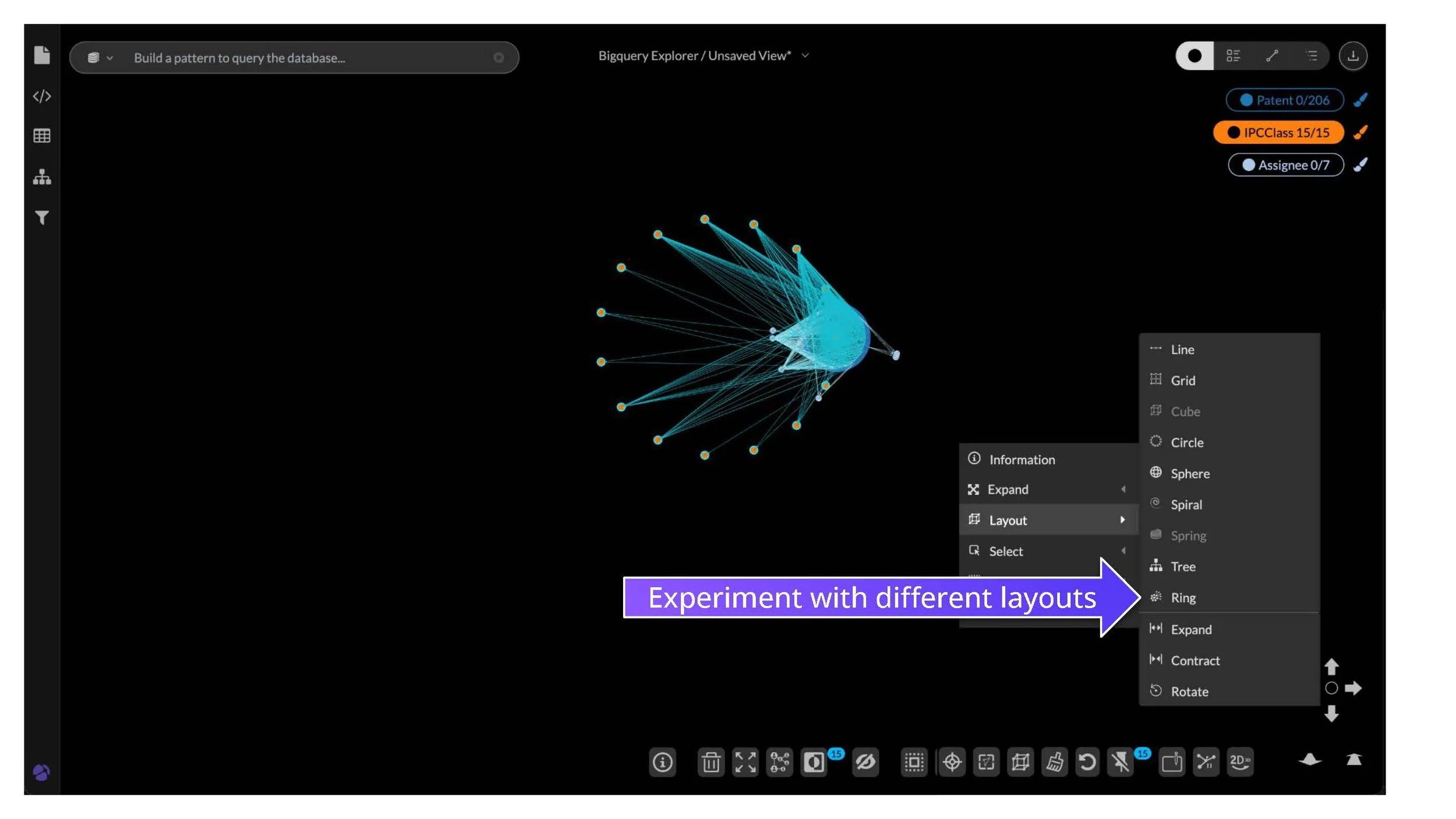
Task: Click the orange IPCClass color brush
Action: [x=1360, y=133]
